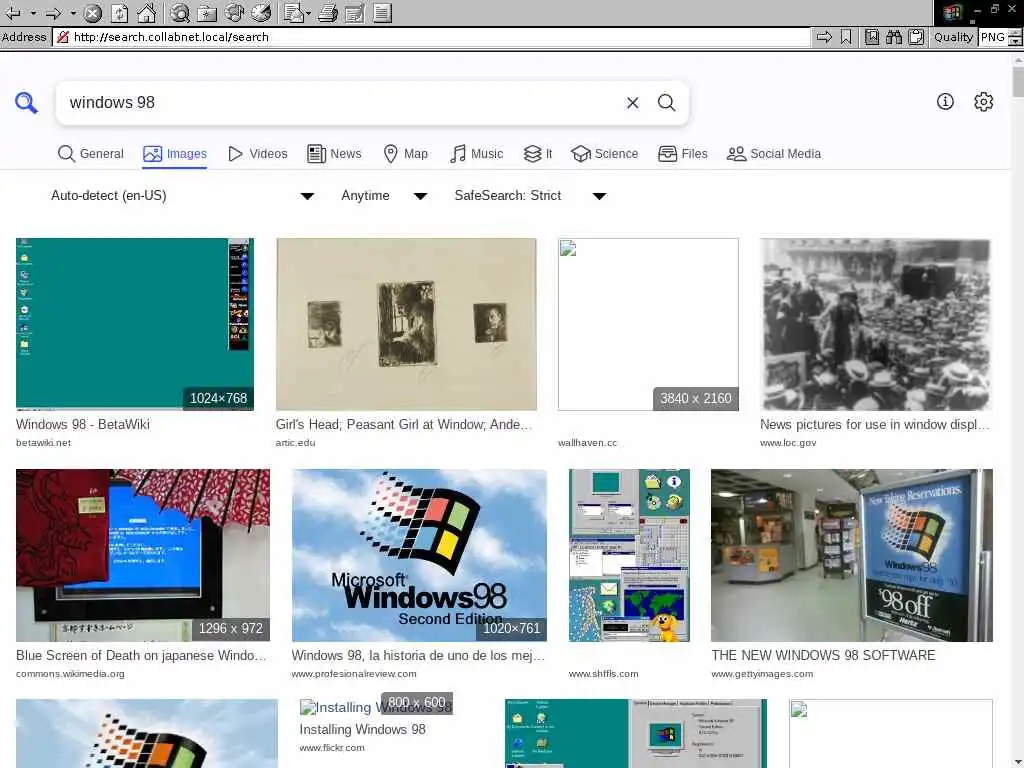This screenshot has height=768, width=1024.
Task: Open the Blue Screen of Death thumbnail
Action: 142,555
